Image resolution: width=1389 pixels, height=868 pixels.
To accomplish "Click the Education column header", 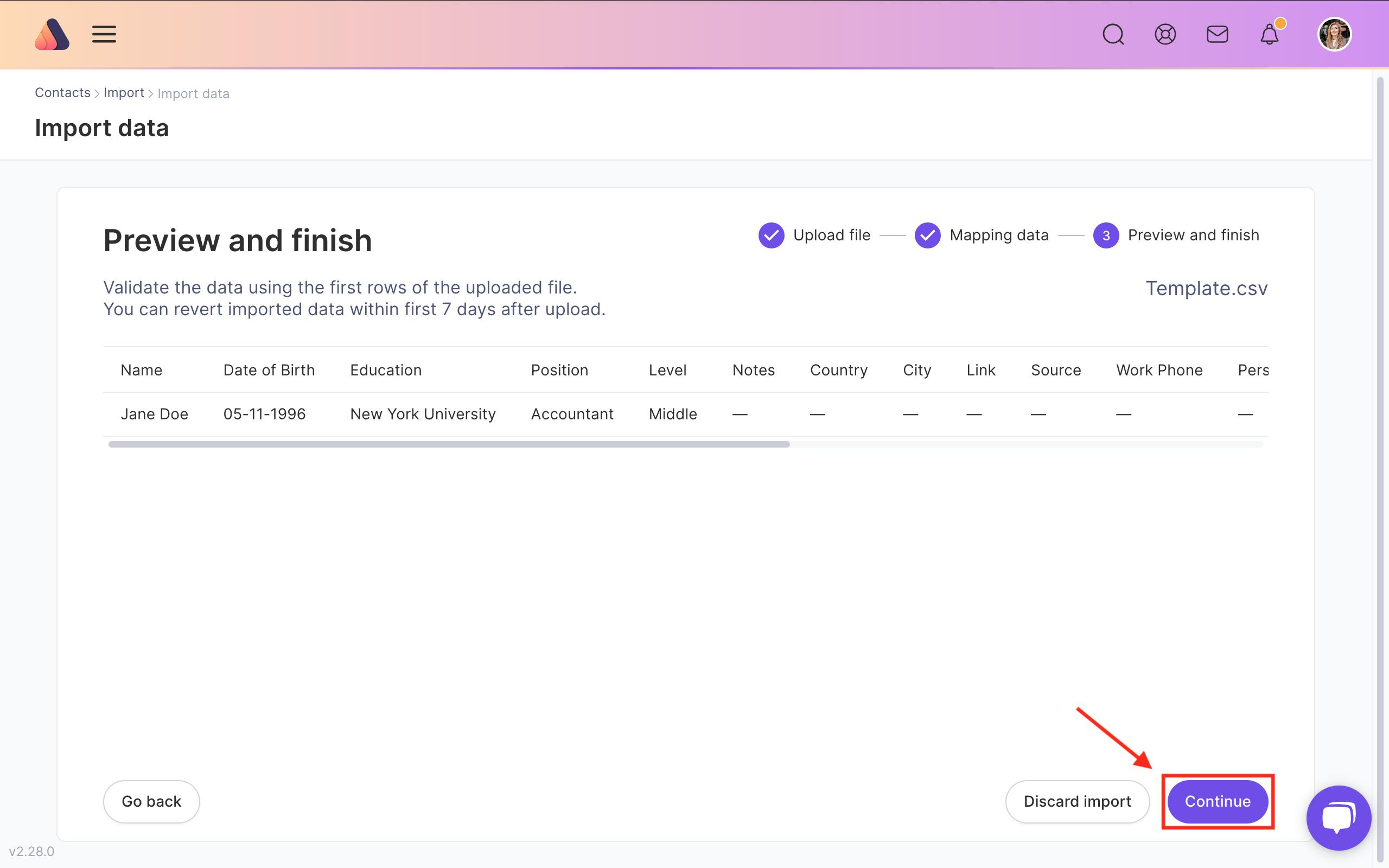I will pyautogui.click(x=386, y=371).
